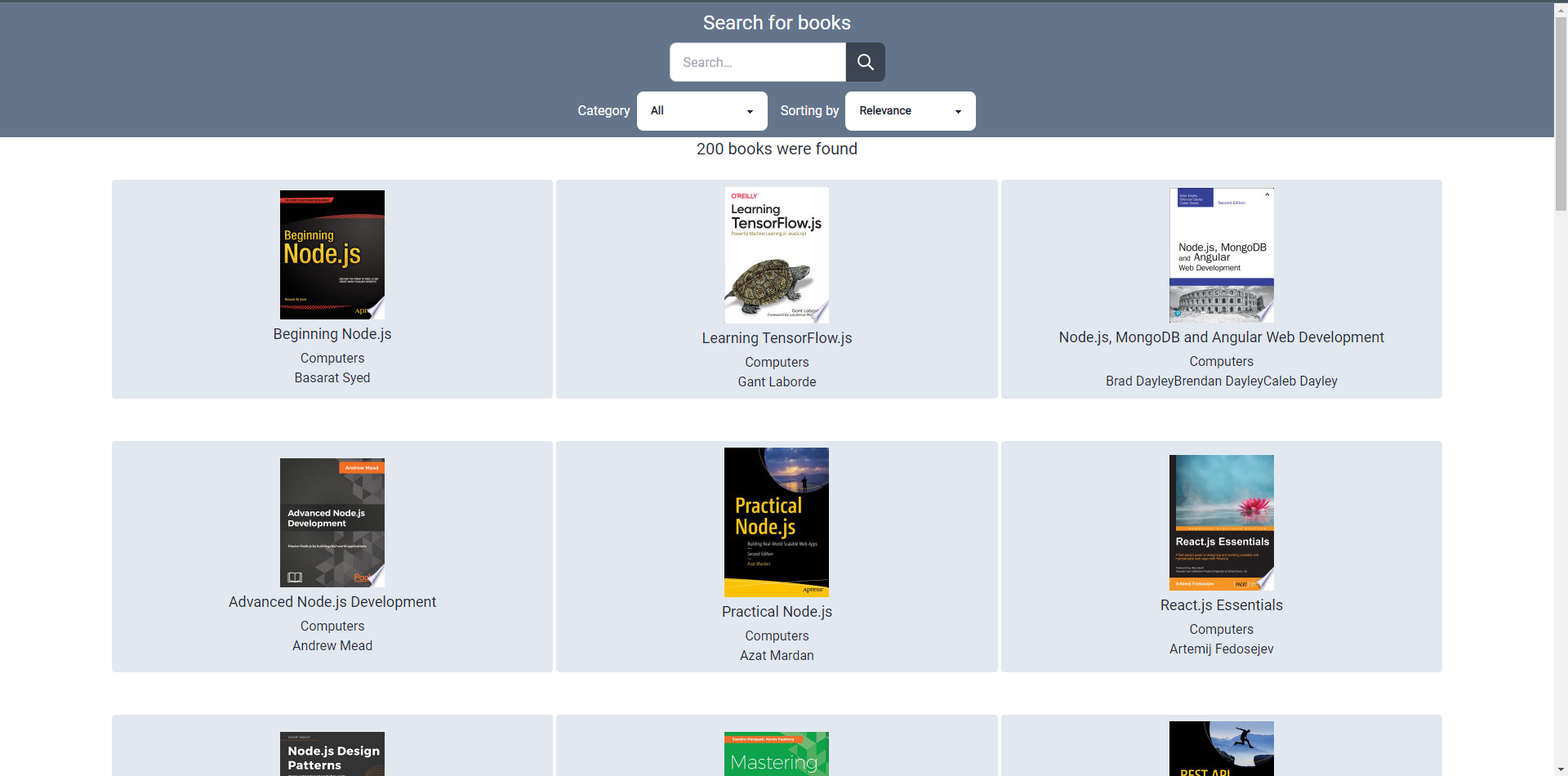
Task: Open the Sorting by Relevance dropdown
Action: pyautogui.click(x=909, y=111)
